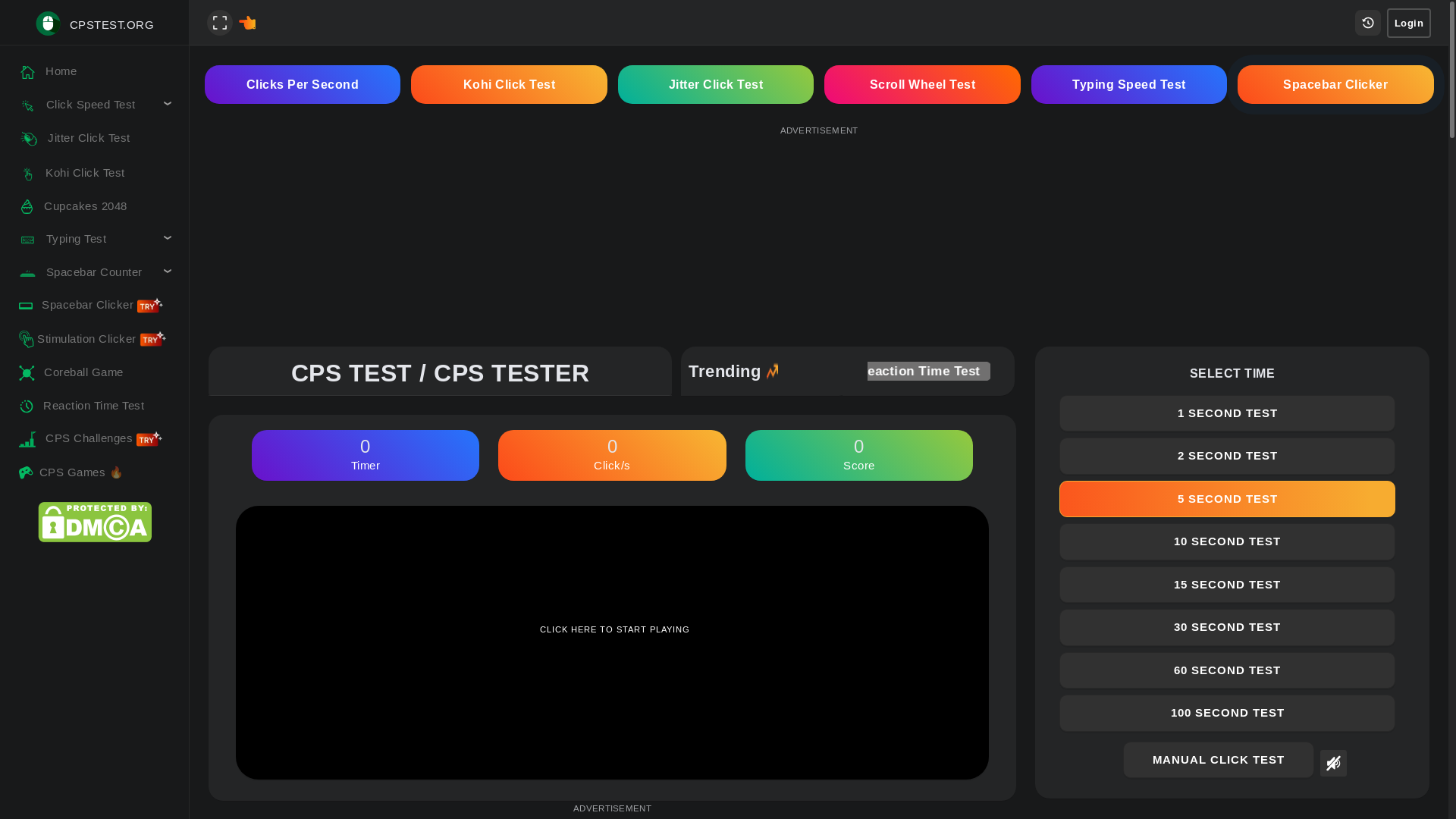Image resolution: width=1456 pixels, height=819 pixels.
Task: Click the Login button
Action: pyautogui.click(x=1409, y=23)
